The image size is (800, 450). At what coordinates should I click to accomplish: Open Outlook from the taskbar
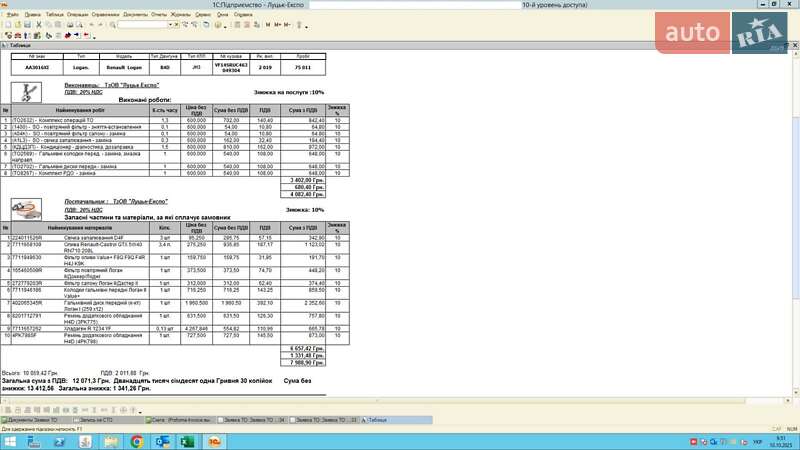(162, 441)
